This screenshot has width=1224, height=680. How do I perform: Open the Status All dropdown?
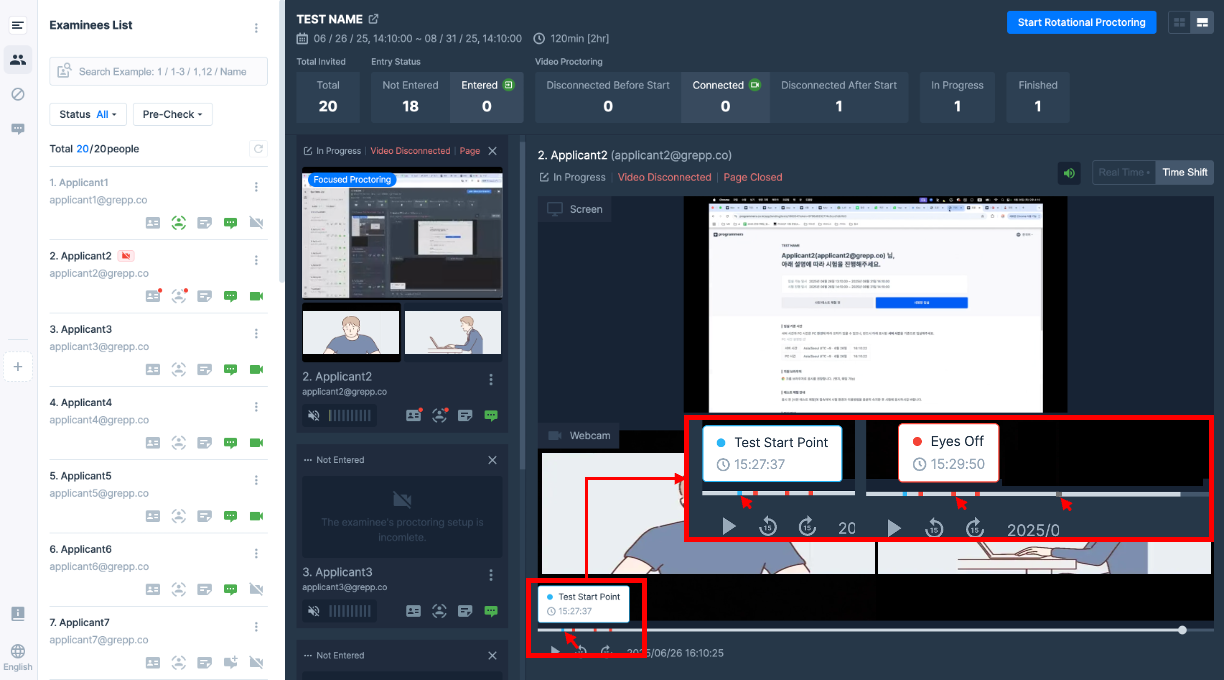(88, 115)
